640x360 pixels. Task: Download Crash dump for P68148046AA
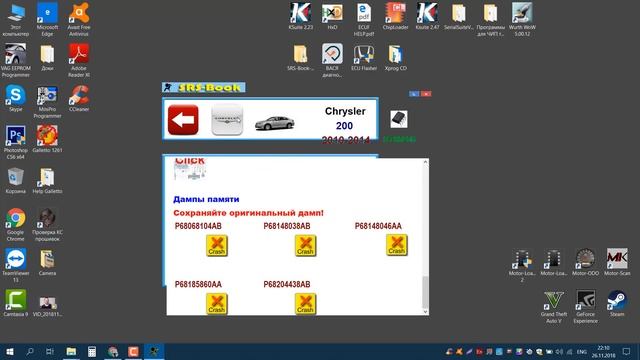[x=396, y=245]
